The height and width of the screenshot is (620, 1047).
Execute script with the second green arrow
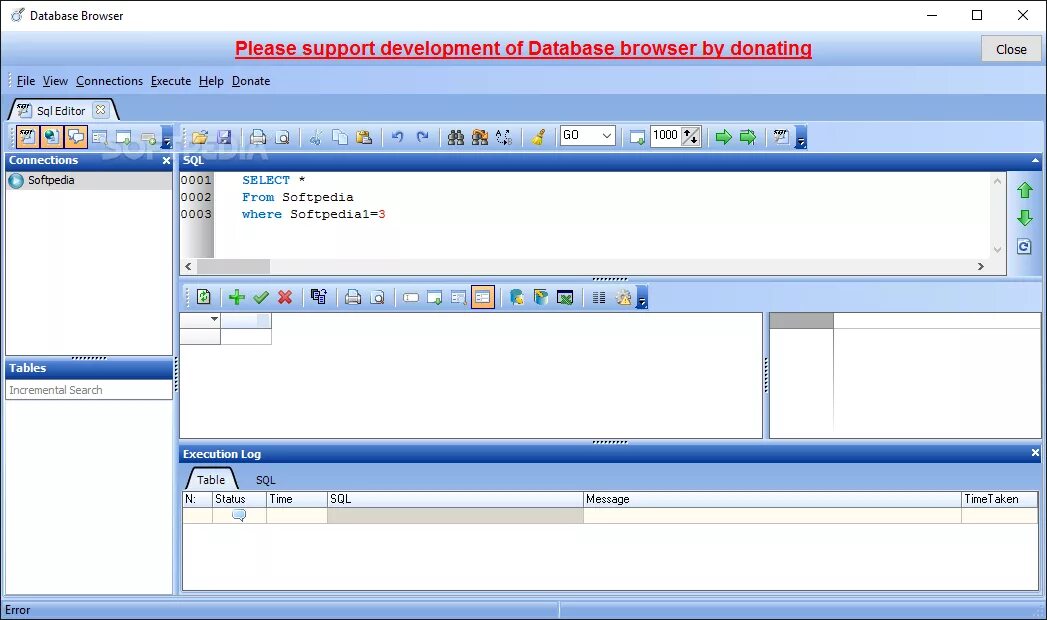[748, 137]
